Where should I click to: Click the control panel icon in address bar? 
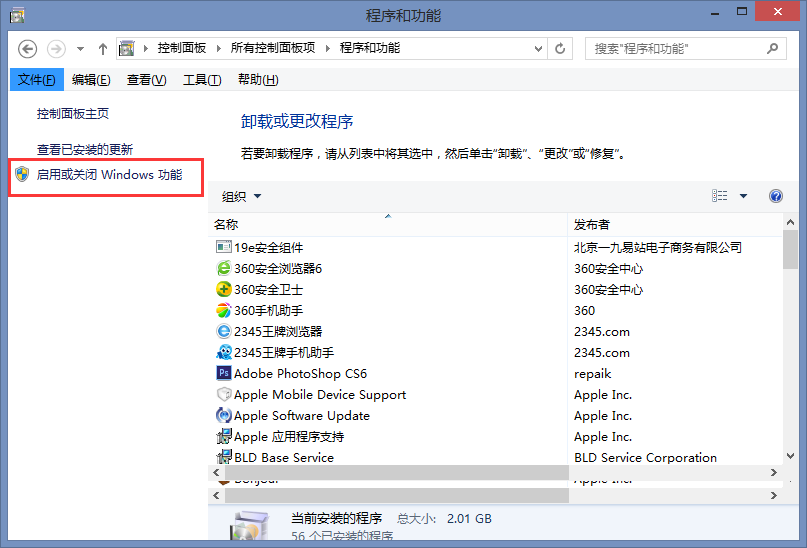click(127, 48)
